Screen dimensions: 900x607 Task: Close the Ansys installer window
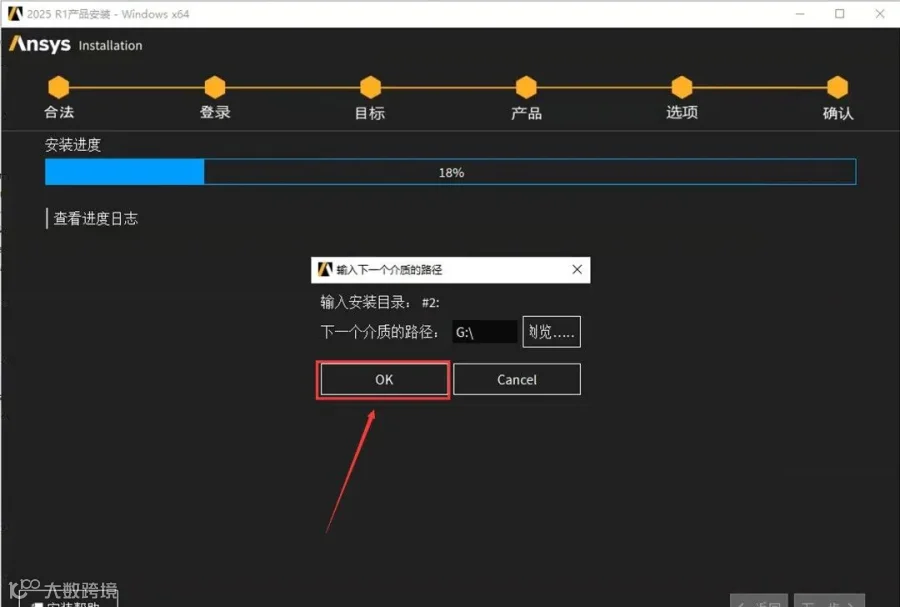pos(880,14)
